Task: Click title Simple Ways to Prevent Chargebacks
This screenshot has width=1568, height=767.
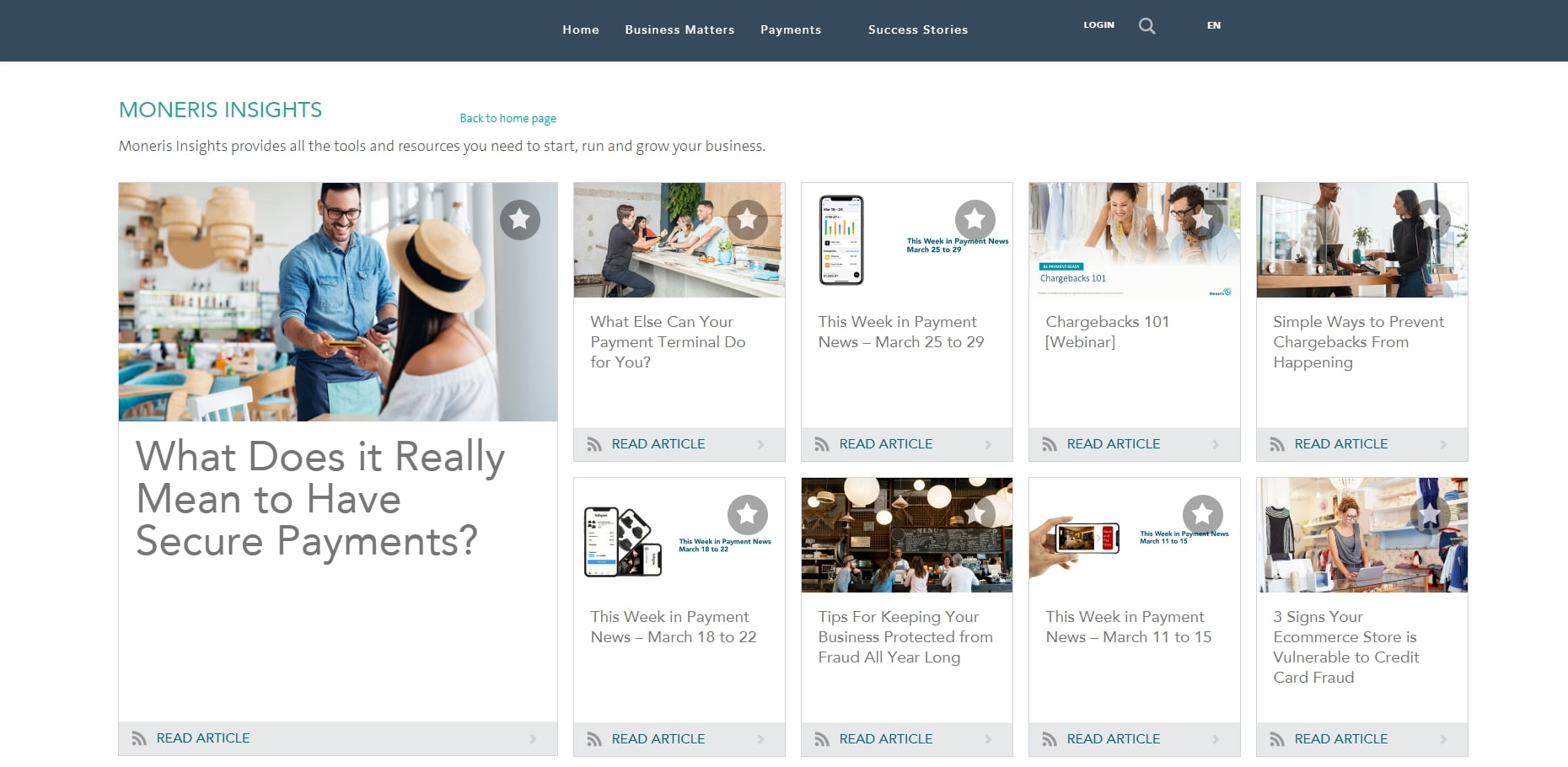Action: tap(1358, 342)
